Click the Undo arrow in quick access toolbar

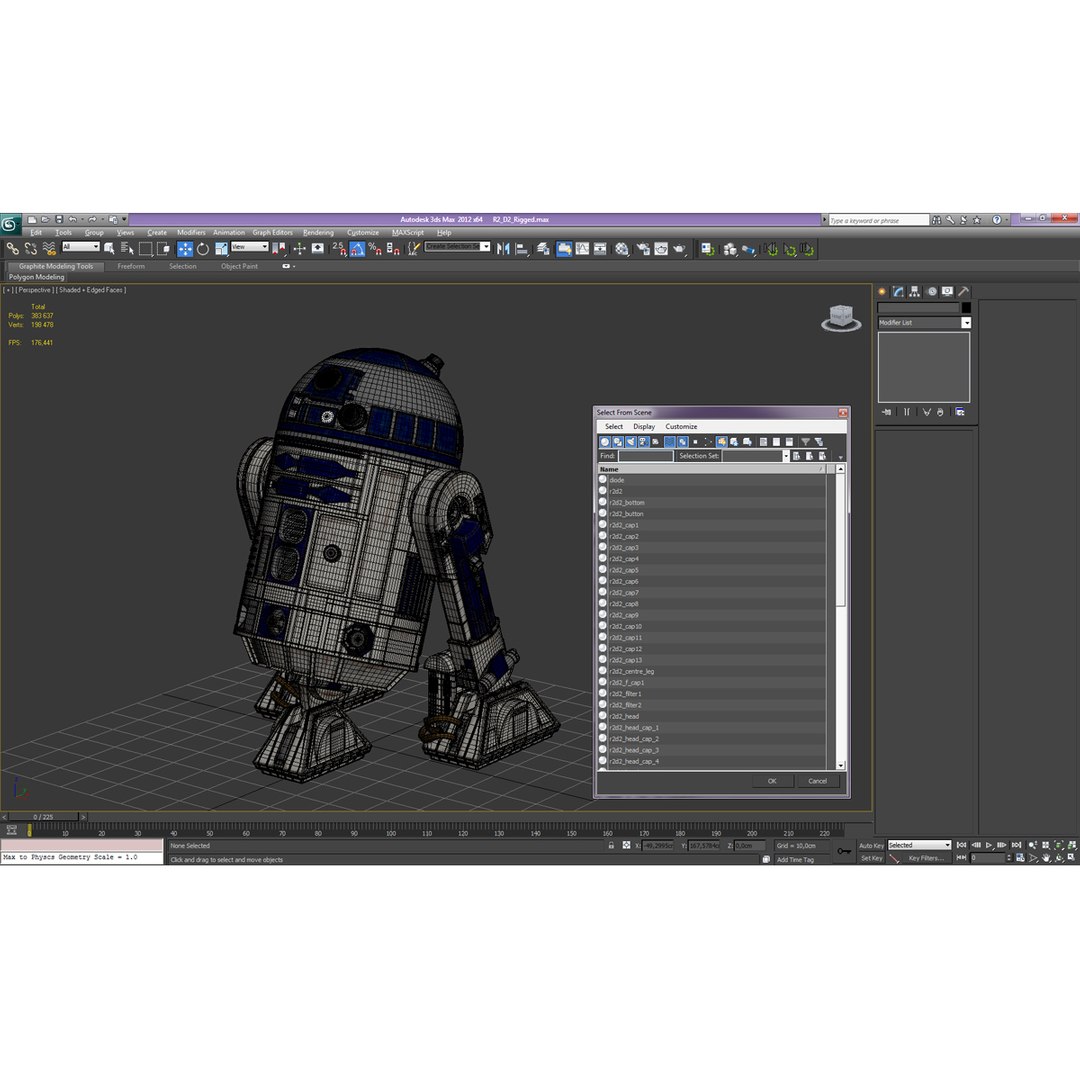coord(72,219)
